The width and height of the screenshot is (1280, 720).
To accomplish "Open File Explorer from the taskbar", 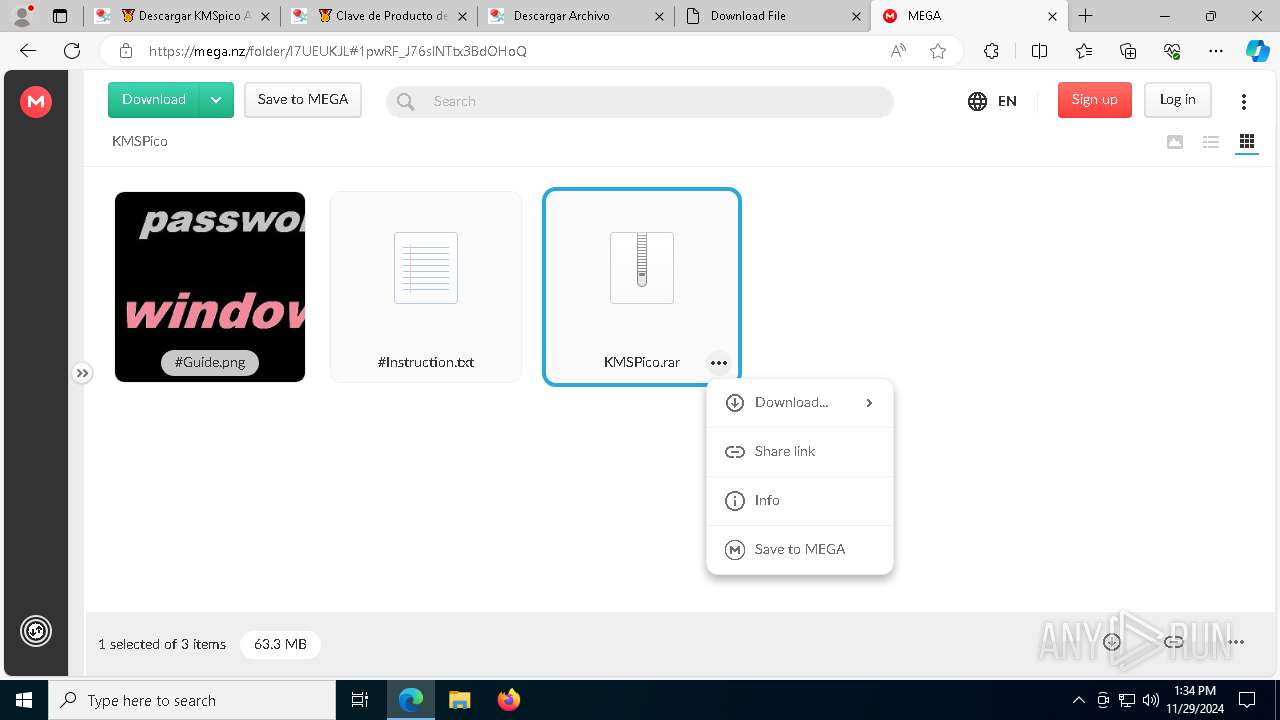I will click(x=459, y=700).
